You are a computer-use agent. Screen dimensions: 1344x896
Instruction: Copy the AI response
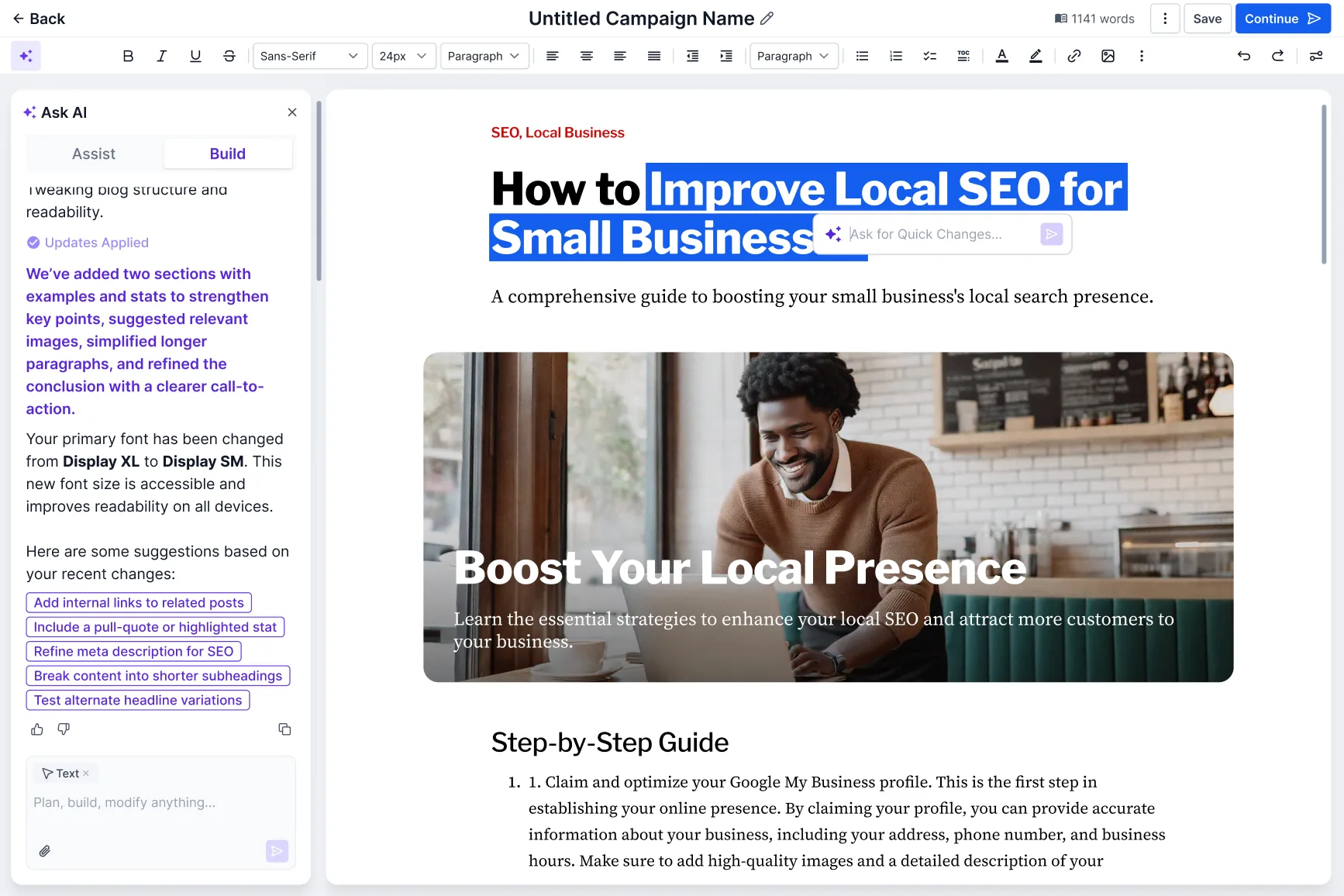(284, 729)
